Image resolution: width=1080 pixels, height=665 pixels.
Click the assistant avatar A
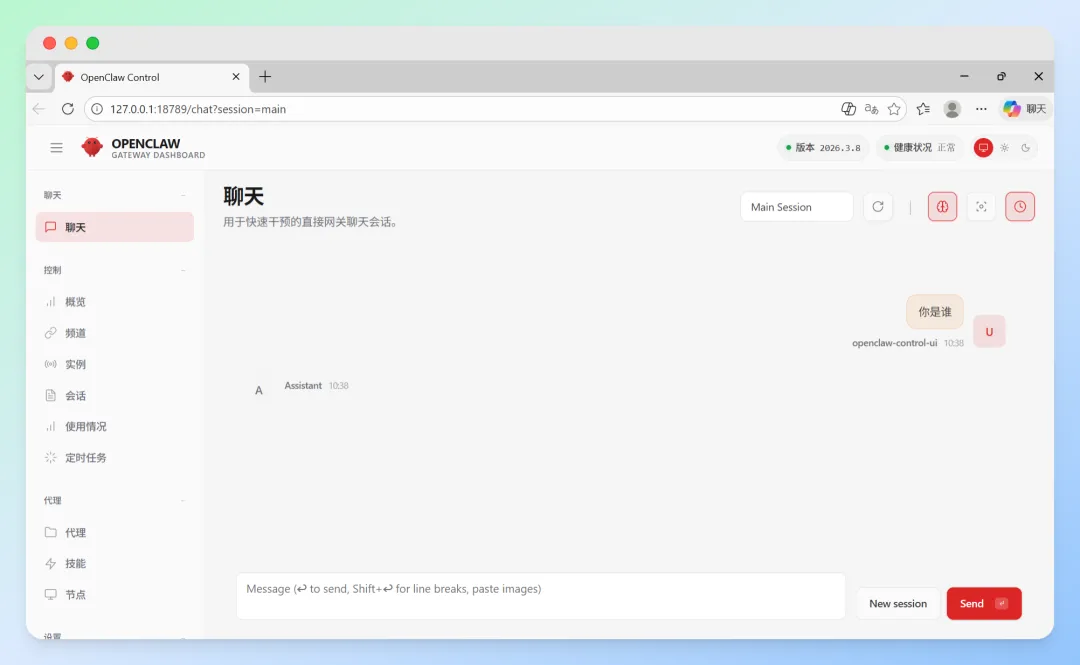259,391
